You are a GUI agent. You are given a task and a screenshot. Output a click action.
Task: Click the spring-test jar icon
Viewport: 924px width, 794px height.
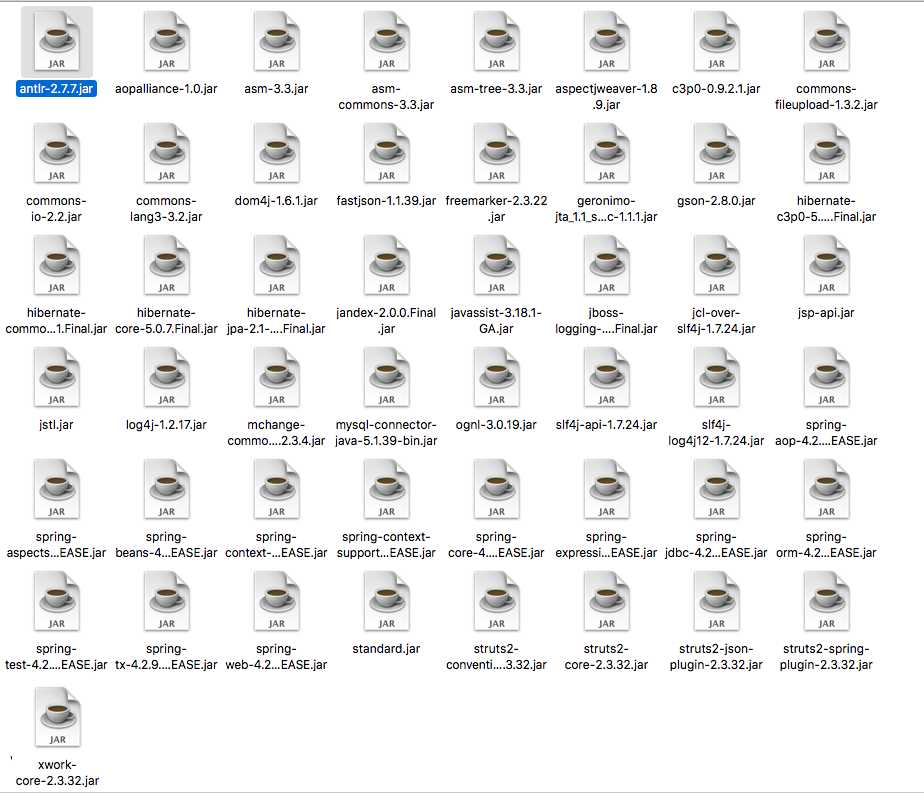(57, 602)
